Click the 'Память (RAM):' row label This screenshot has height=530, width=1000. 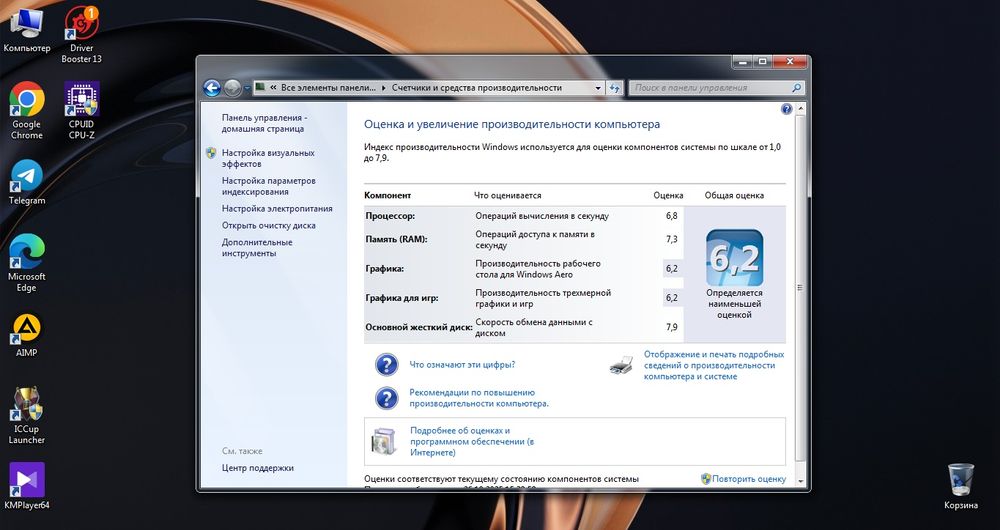pyautogui.click(x=396, y=239)
